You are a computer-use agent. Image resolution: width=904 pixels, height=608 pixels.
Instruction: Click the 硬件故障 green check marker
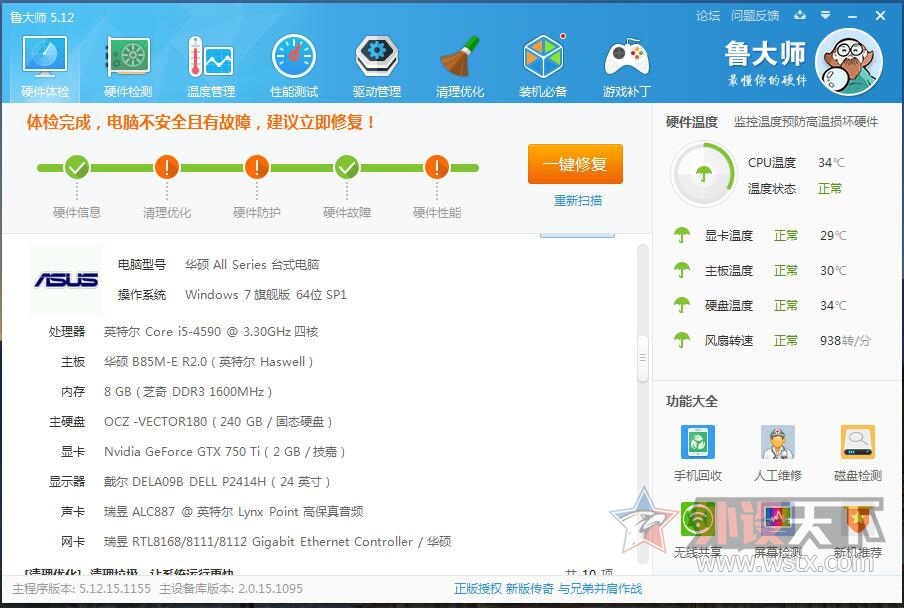(x=347, y=168)
